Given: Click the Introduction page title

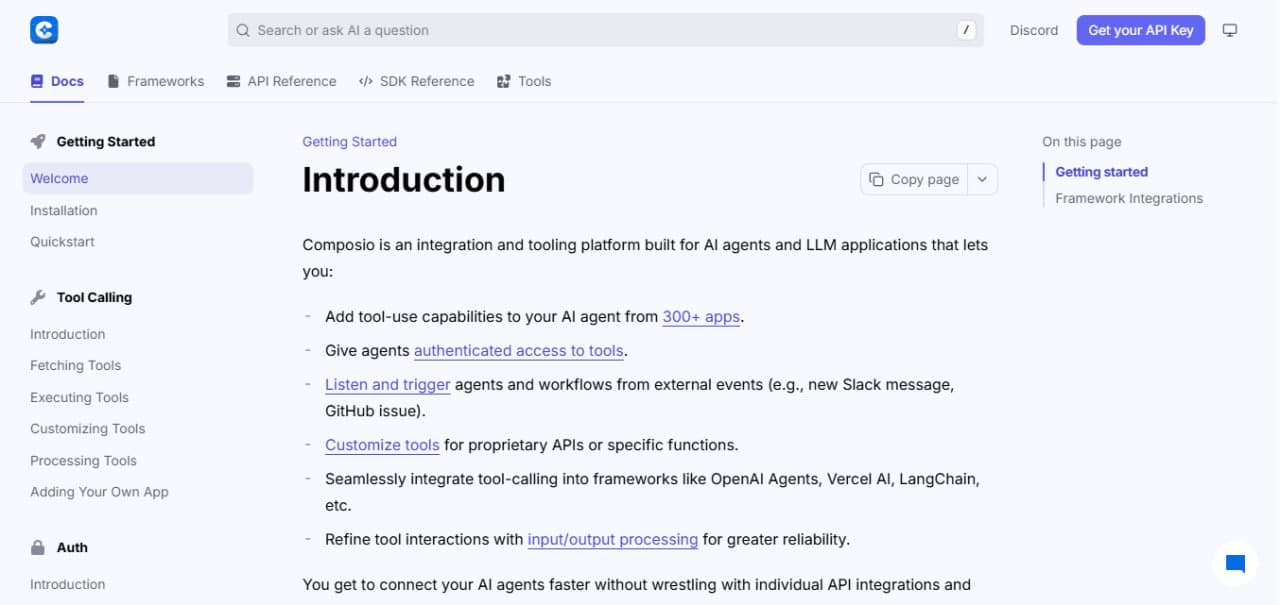Looking at the screenshot, I should tap(404, 179).
